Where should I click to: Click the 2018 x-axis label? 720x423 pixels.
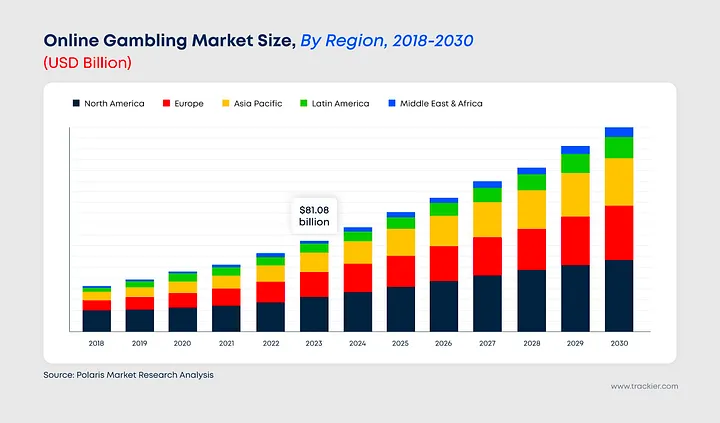coord(96,343)
